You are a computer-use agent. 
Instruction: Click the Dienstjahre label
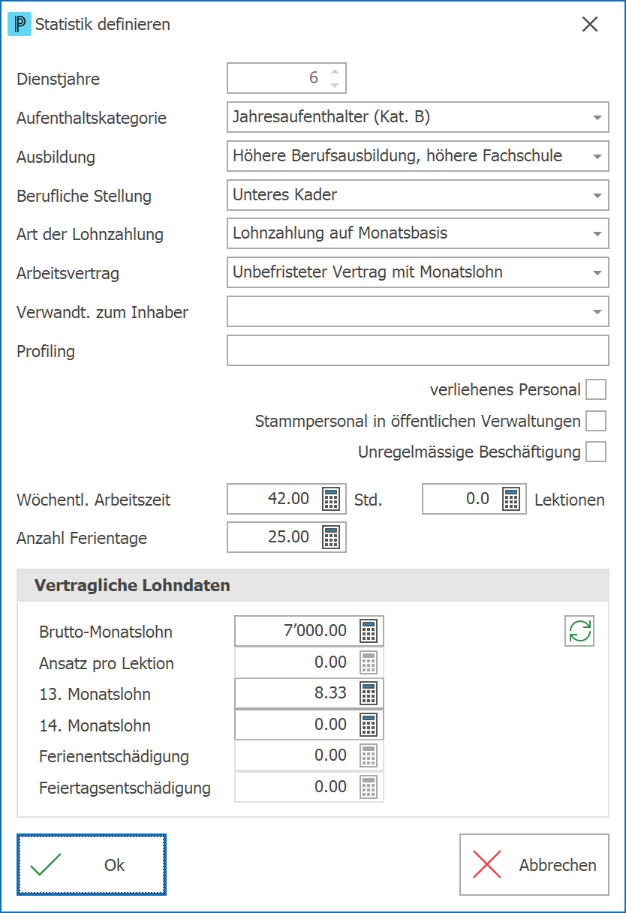point(58,79)
